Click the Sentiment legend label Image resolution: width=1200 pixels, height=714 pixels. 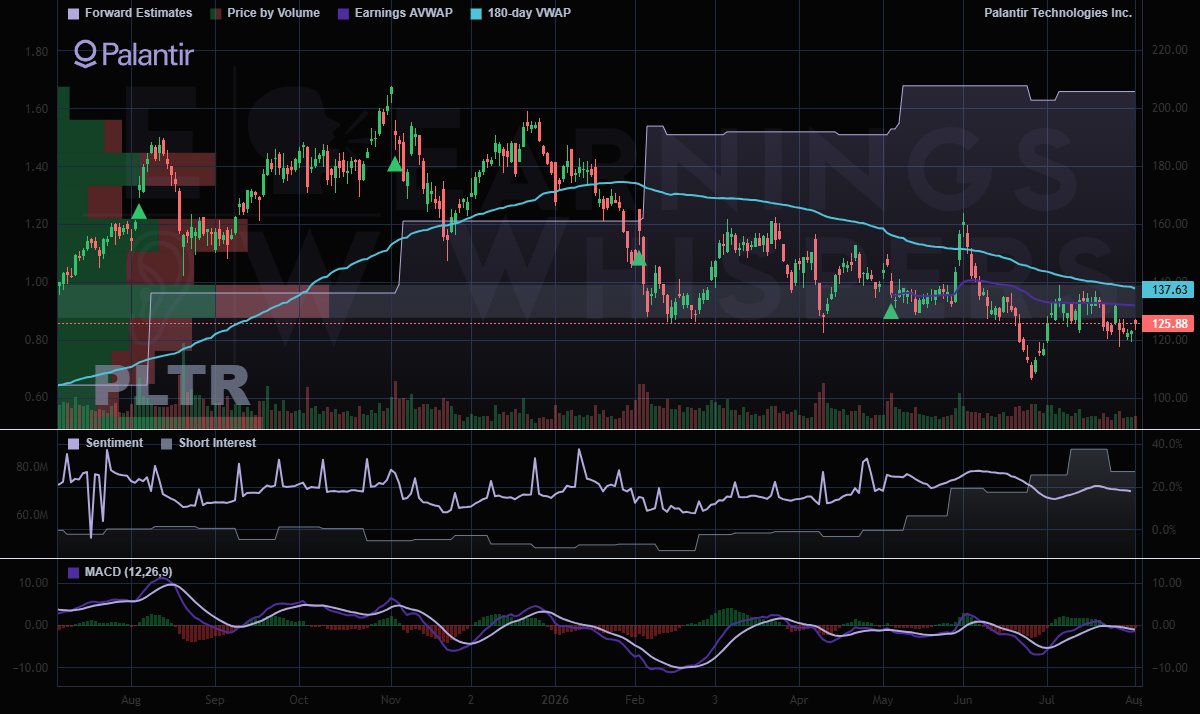click(x=114, y=443)
